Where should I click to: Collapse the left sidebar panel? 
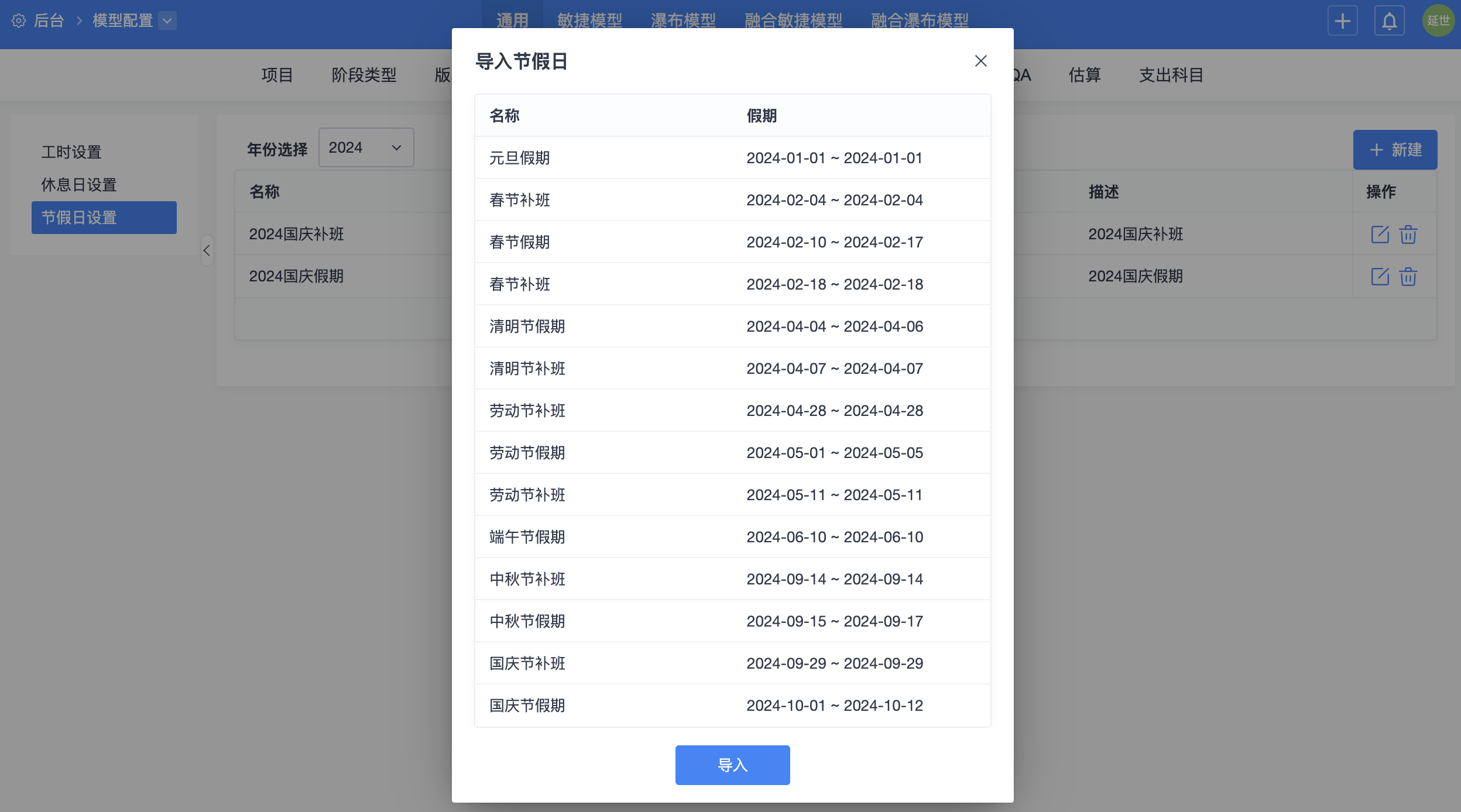click(207, 250)
